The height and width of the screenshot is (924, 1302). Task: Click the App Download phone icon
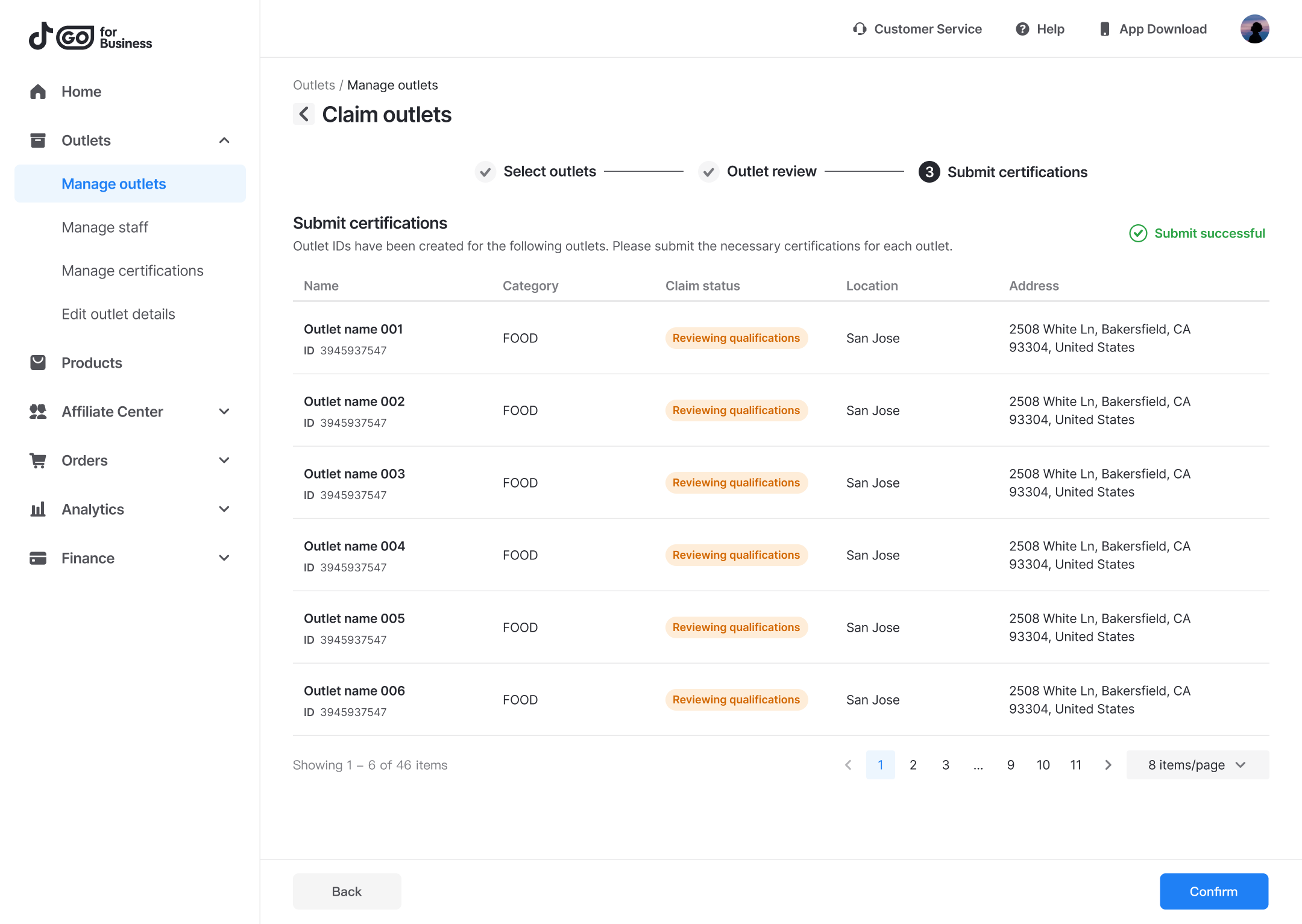pyautogui.click(x=1104, y=29)
